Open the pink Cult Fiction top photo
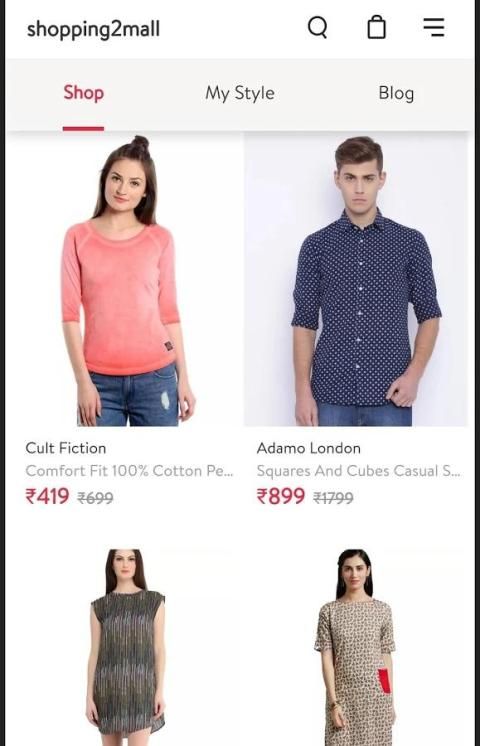Image resolution: width=480 pixels, height=746 pixels. [x=125, y=281]
